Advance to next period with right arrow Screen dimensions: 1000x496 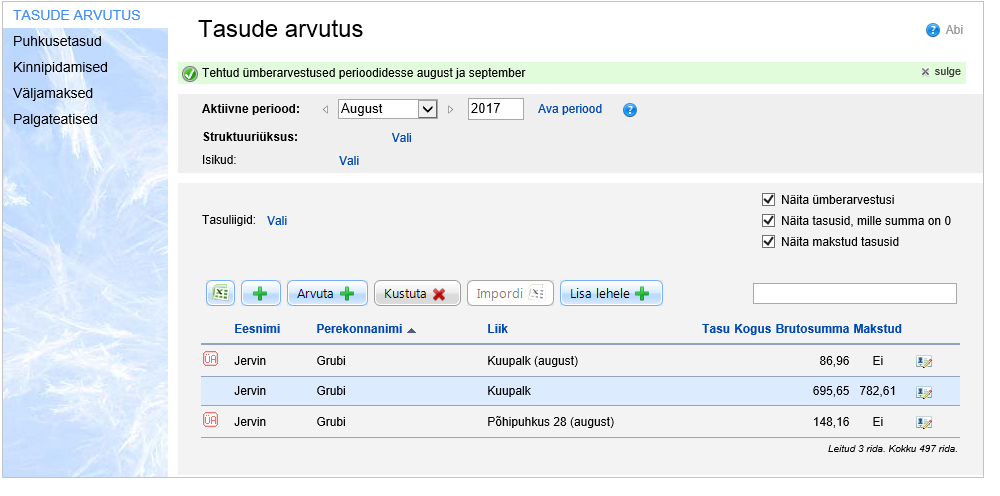point(451,109)
